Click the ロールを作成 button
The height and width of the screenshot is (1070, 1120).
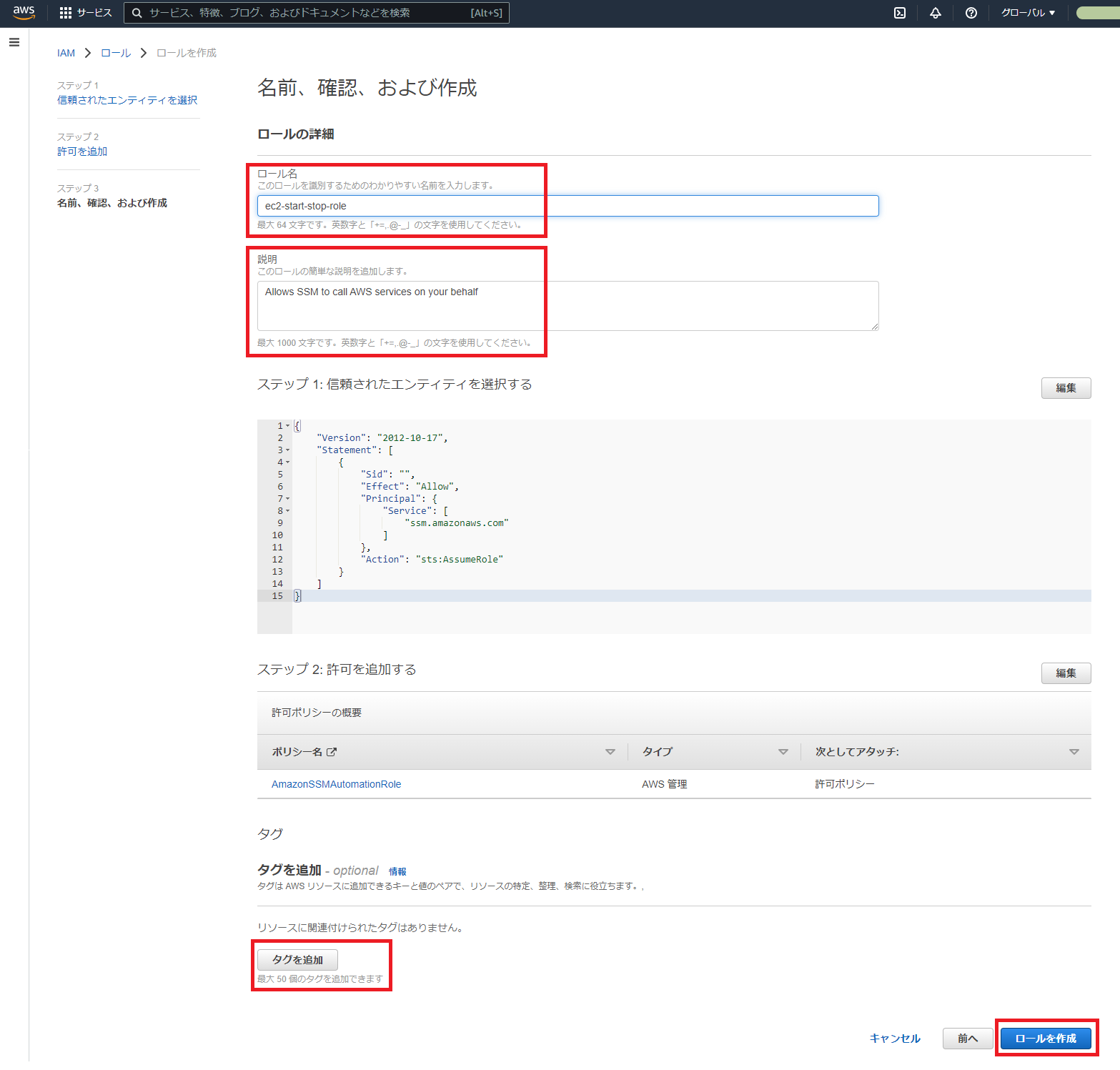(1046, 1039)
